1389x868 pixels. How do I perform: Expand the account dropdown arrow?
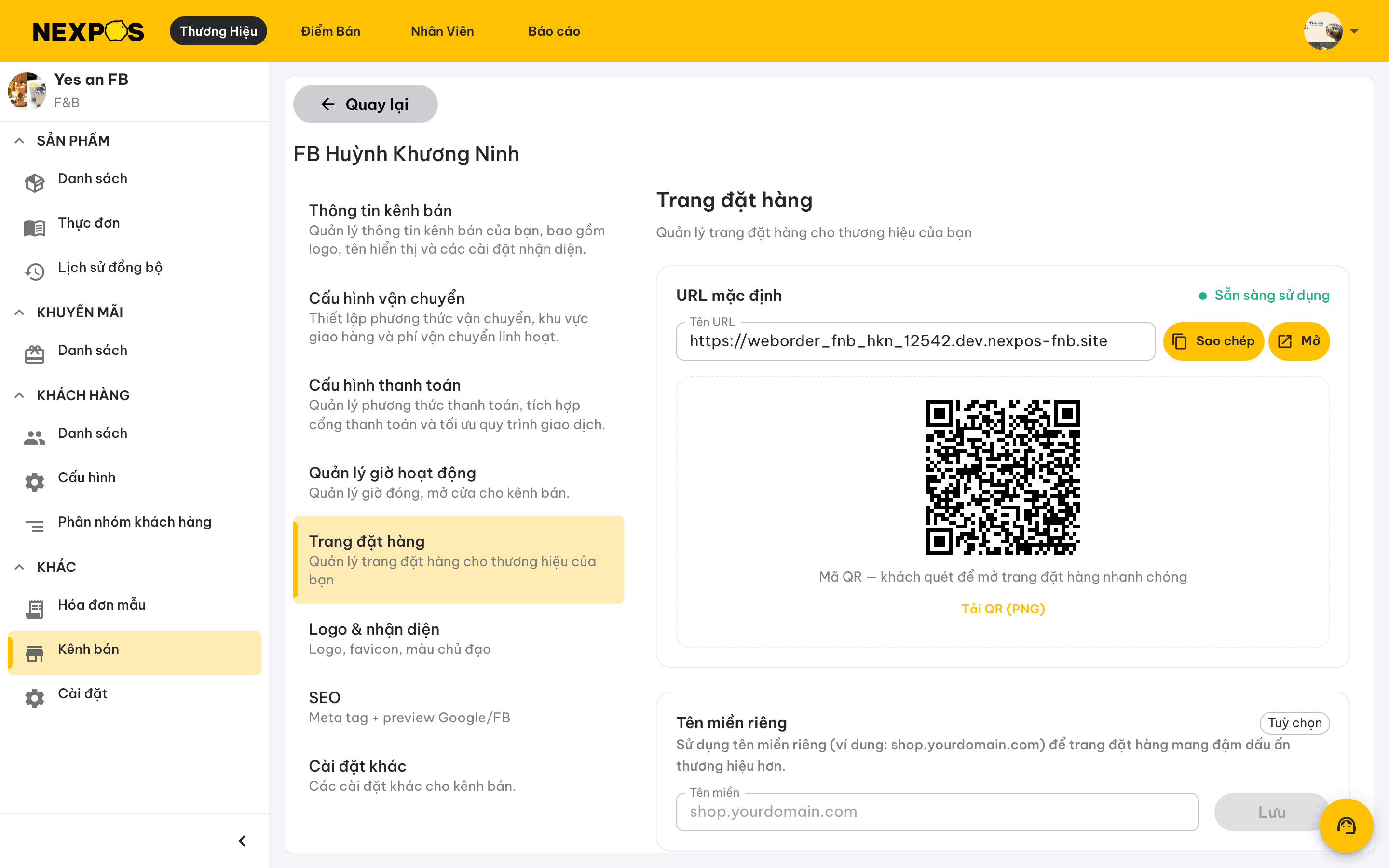coord(1355,31)
